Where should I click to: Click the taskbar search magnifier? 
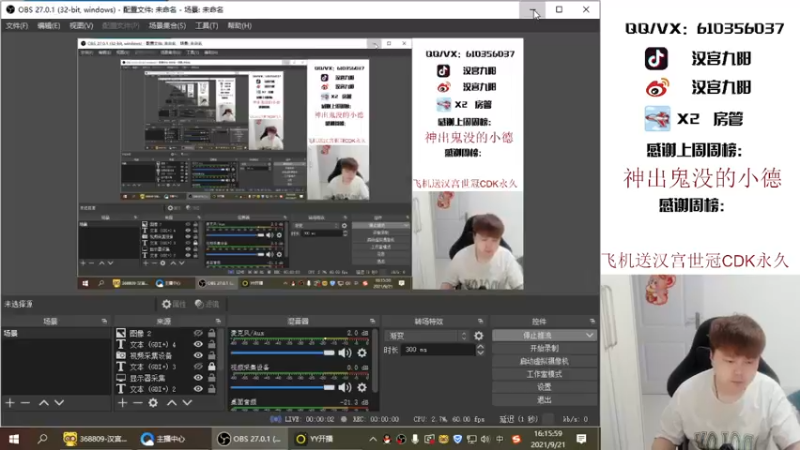42,439
